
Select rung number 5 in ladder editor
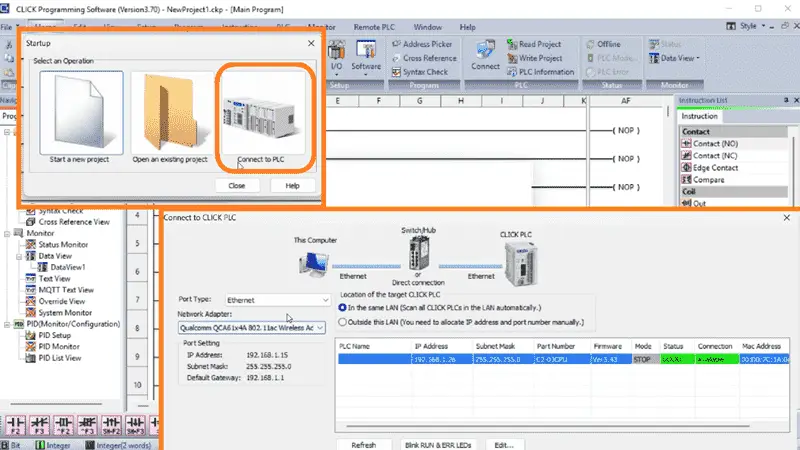pyautogui.click(x=137, y=243)
